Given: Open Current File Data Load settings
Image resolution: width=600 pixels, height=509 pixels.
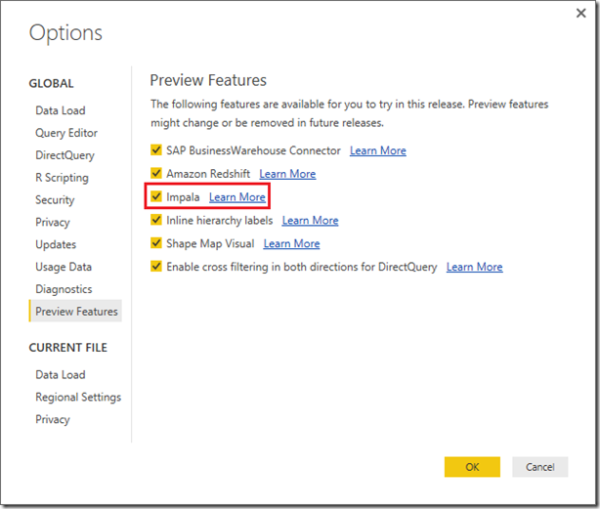Looking at the screenshot, I should [60, 375].
